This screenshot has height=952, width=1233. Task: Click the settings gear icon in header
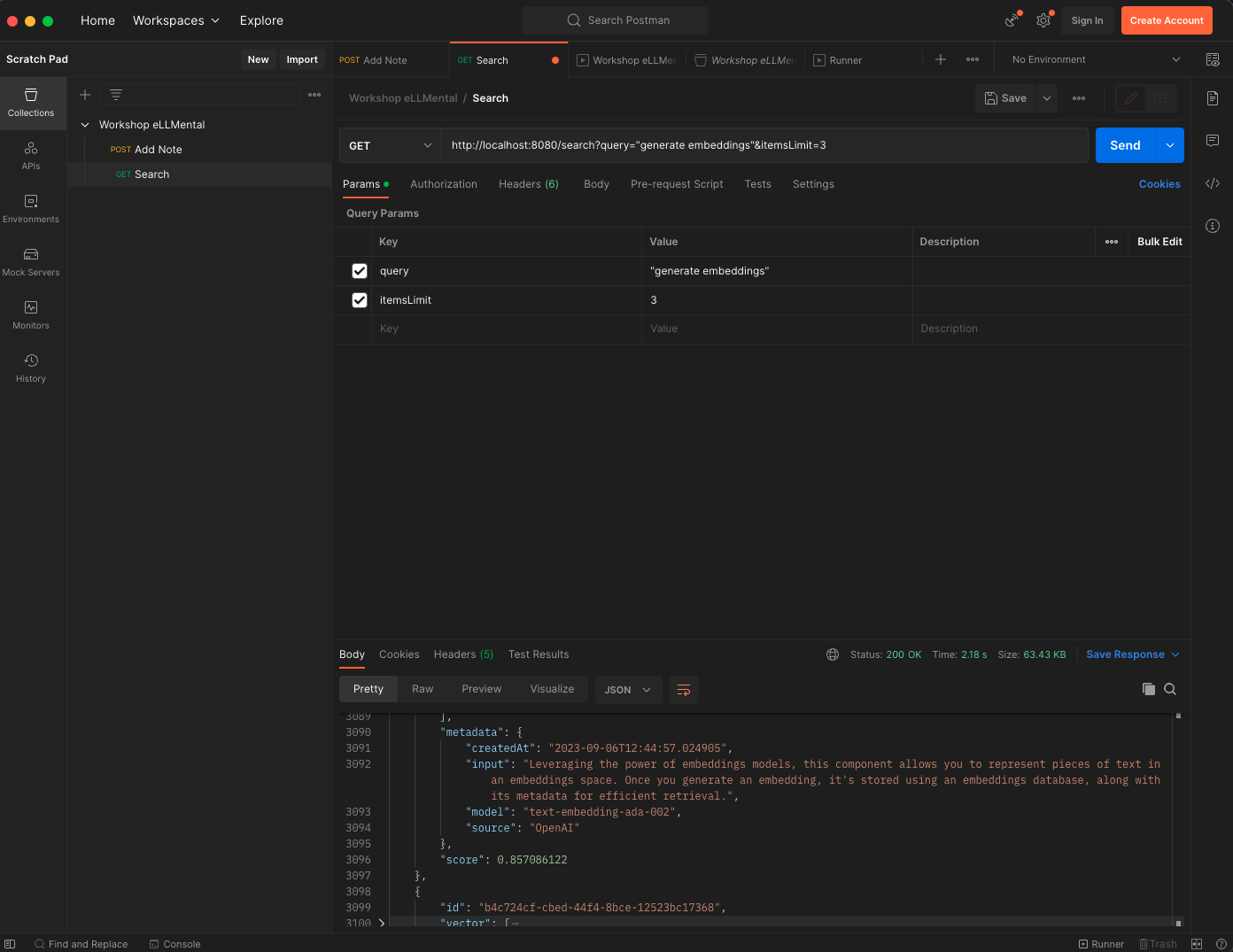coord(1043,20)
